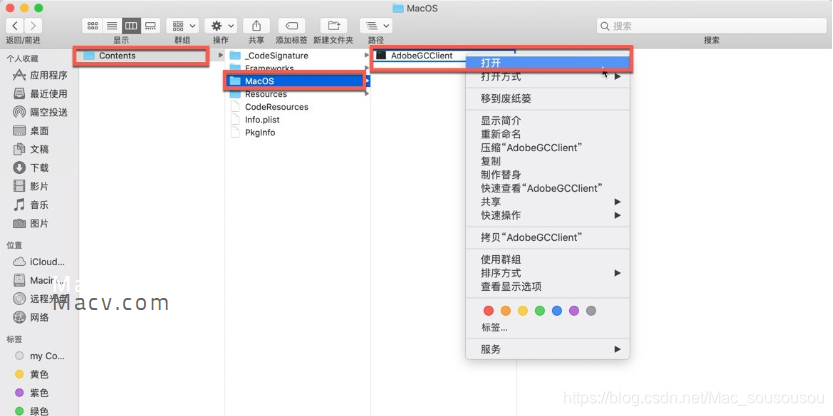Select the 'my Co...' tag in sidebar

click(x=40, y=356)
